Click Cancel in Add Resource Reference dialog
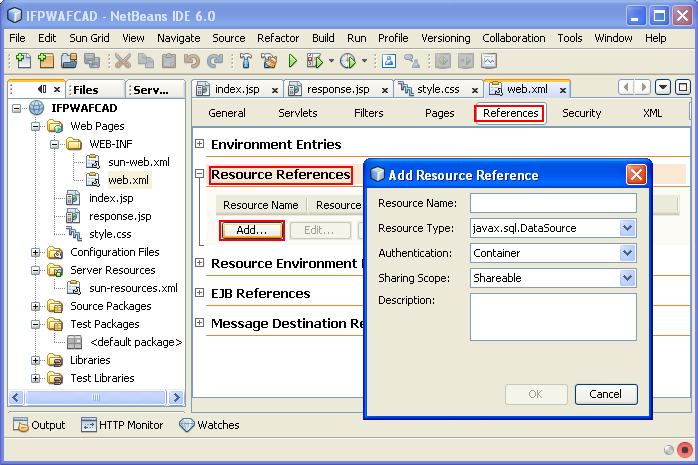The image size is (698, 465). pos(605,394)
